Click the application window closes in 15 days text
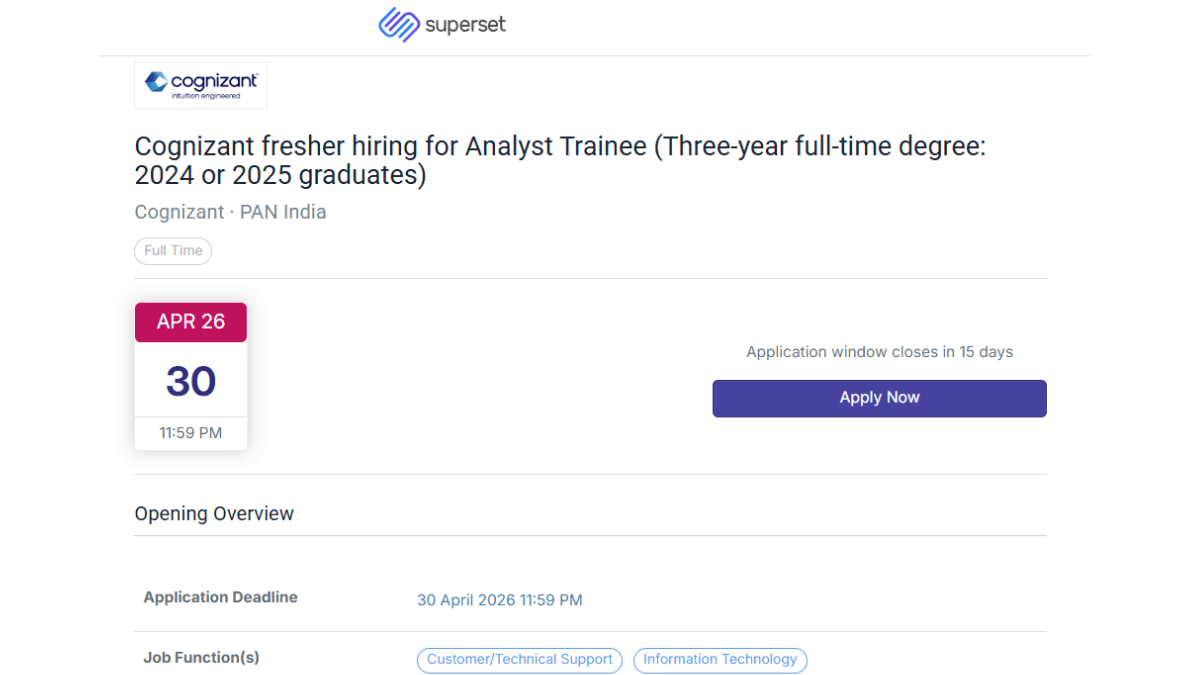The height and width of the screenshot is (675, 1200). (x=879, y=352)
